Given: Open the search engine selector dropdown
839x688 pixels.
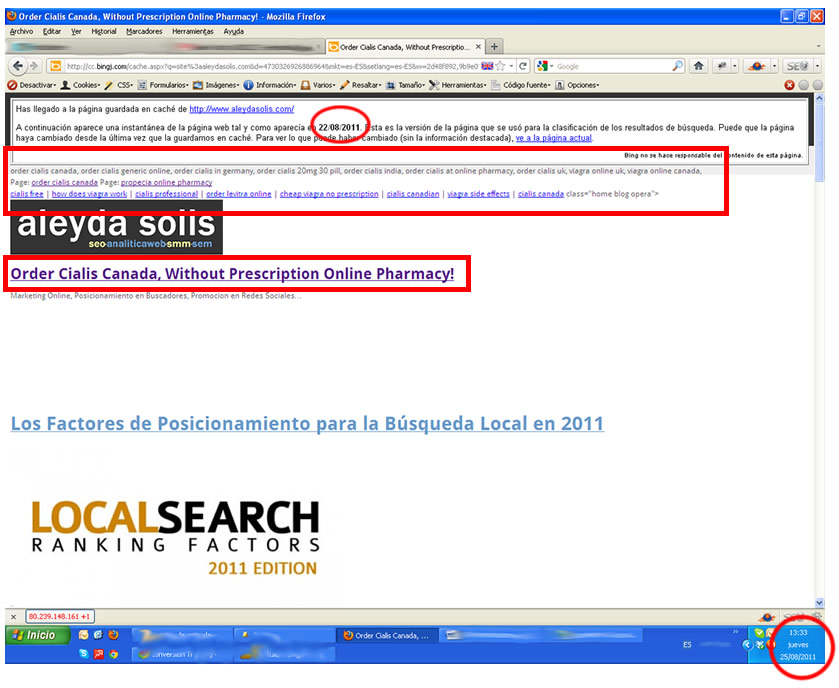Looking at the screenshot, I should (545, 66).
